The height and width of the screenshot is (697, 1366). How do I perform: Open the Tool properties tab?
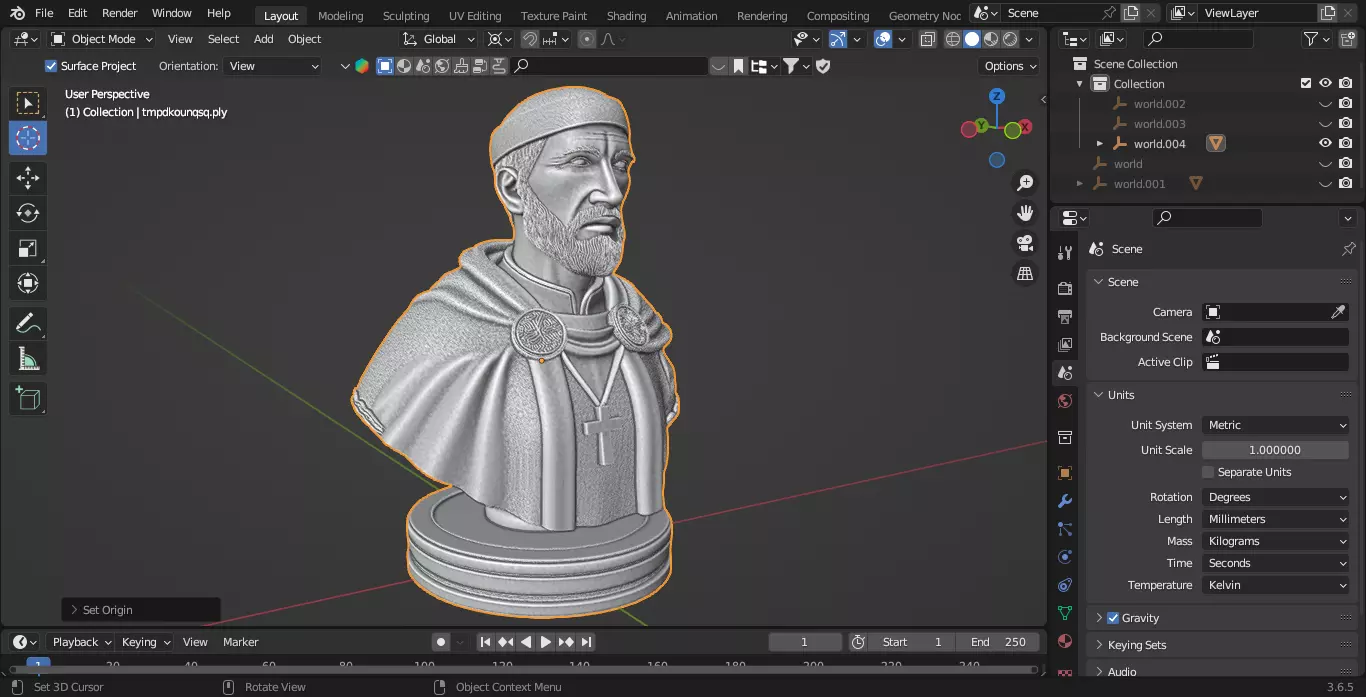pyautogui.click(x=1065, y=252)
